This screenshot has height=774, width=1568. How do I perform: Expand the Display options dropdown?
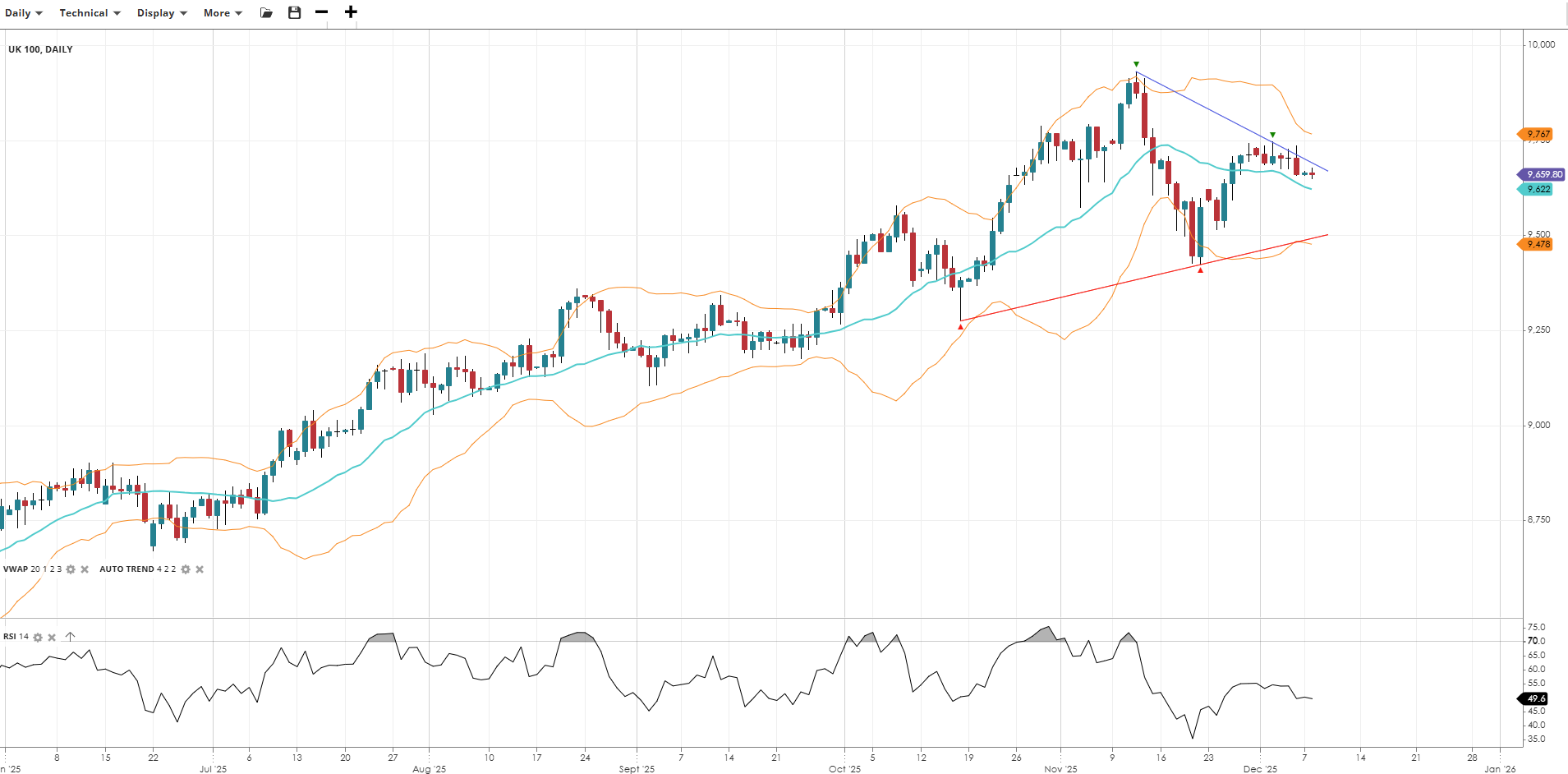[162, 13]
